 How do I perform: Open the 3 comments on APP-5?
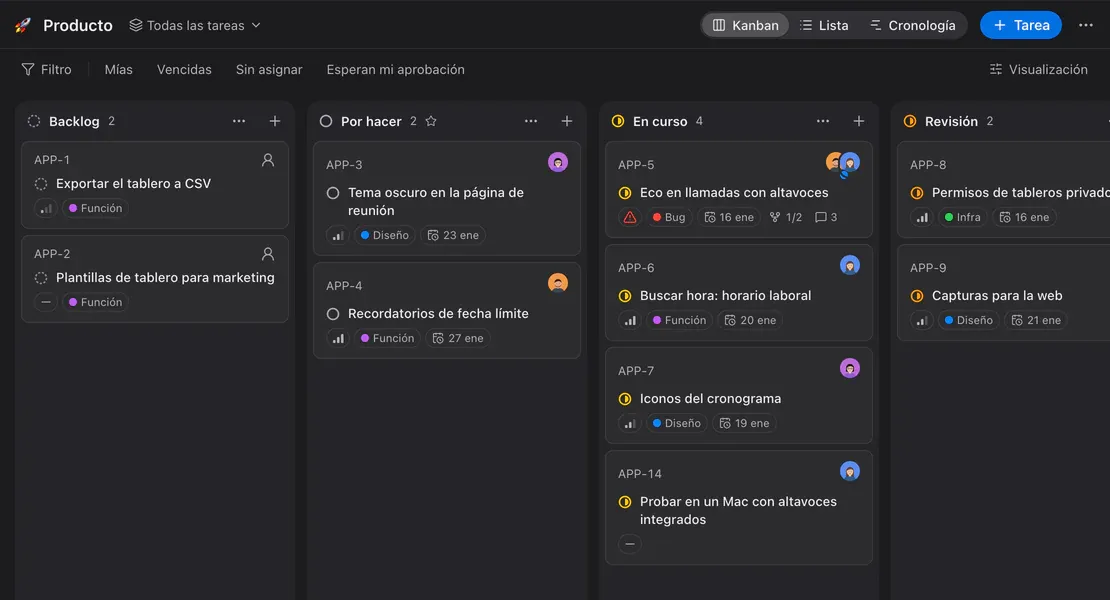coord(826,217)
